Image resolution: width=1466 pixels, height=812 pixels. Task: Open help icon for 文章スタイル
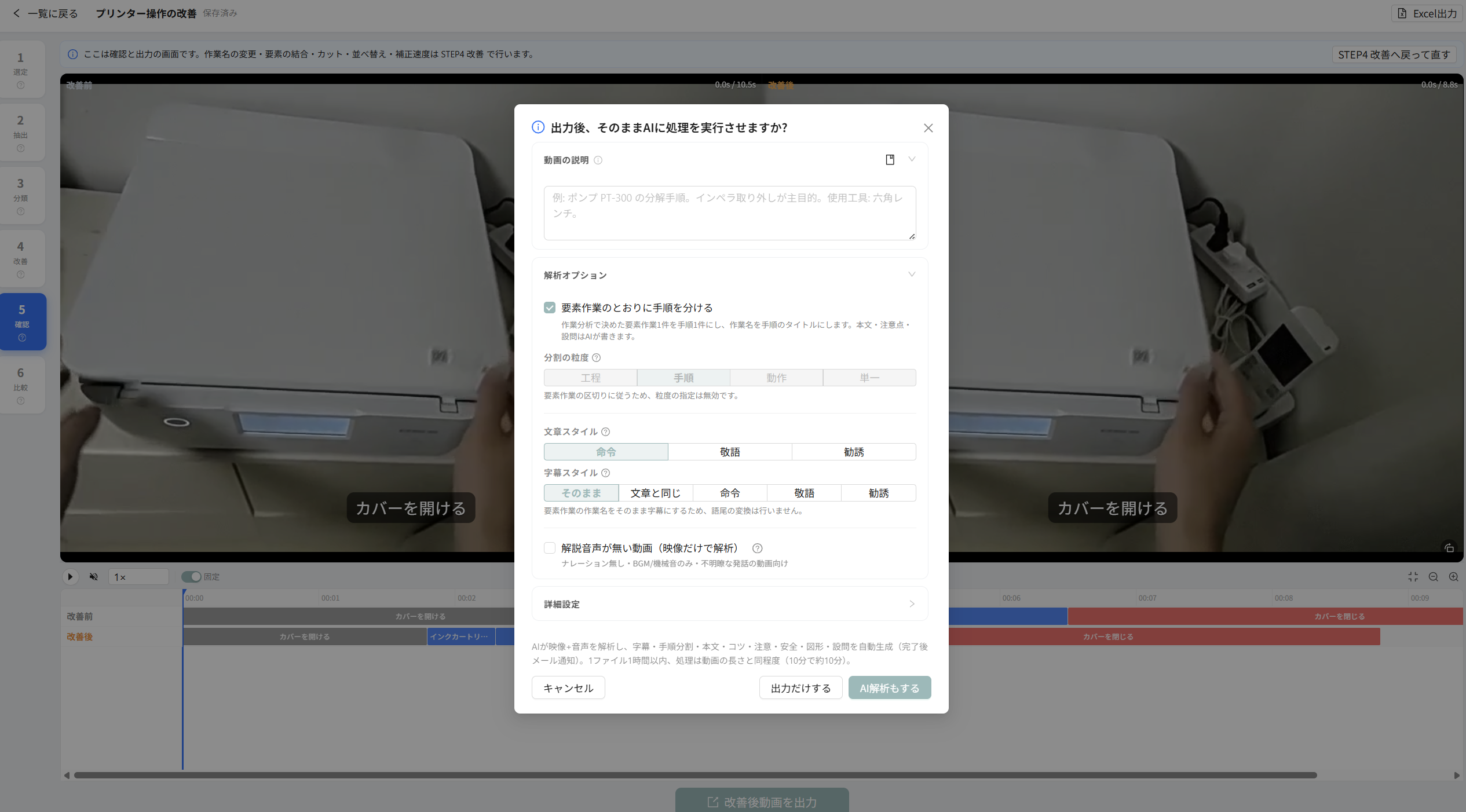605,432
